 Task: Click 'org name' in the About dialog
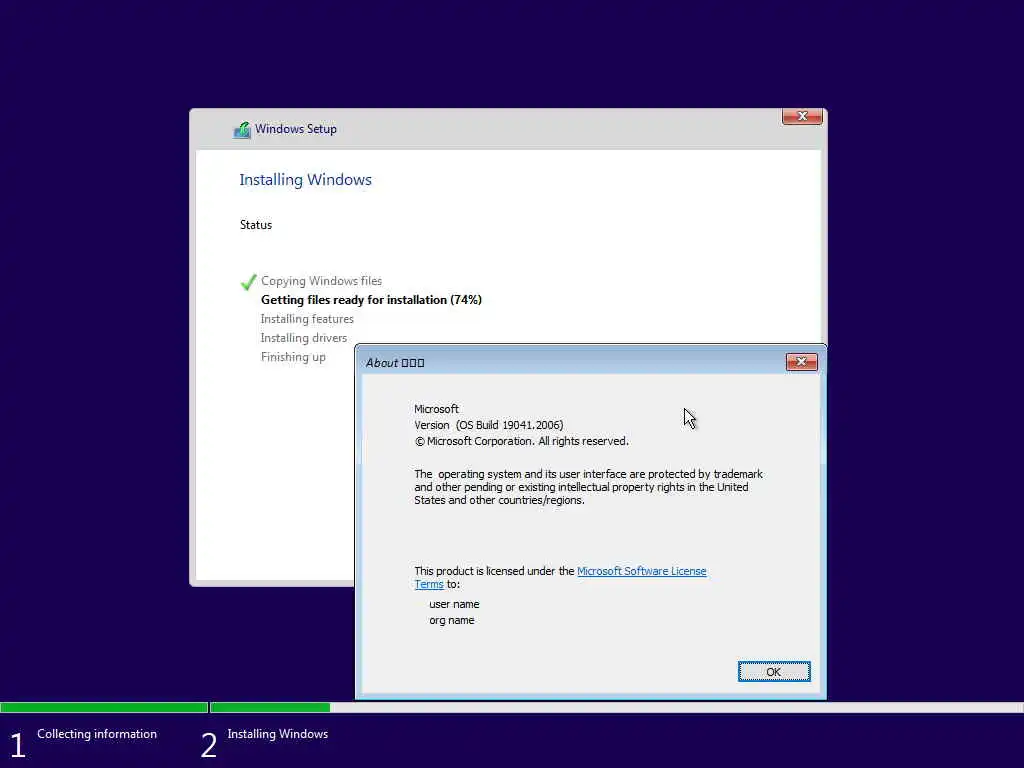pyautogui.click(x=451, y=620)
